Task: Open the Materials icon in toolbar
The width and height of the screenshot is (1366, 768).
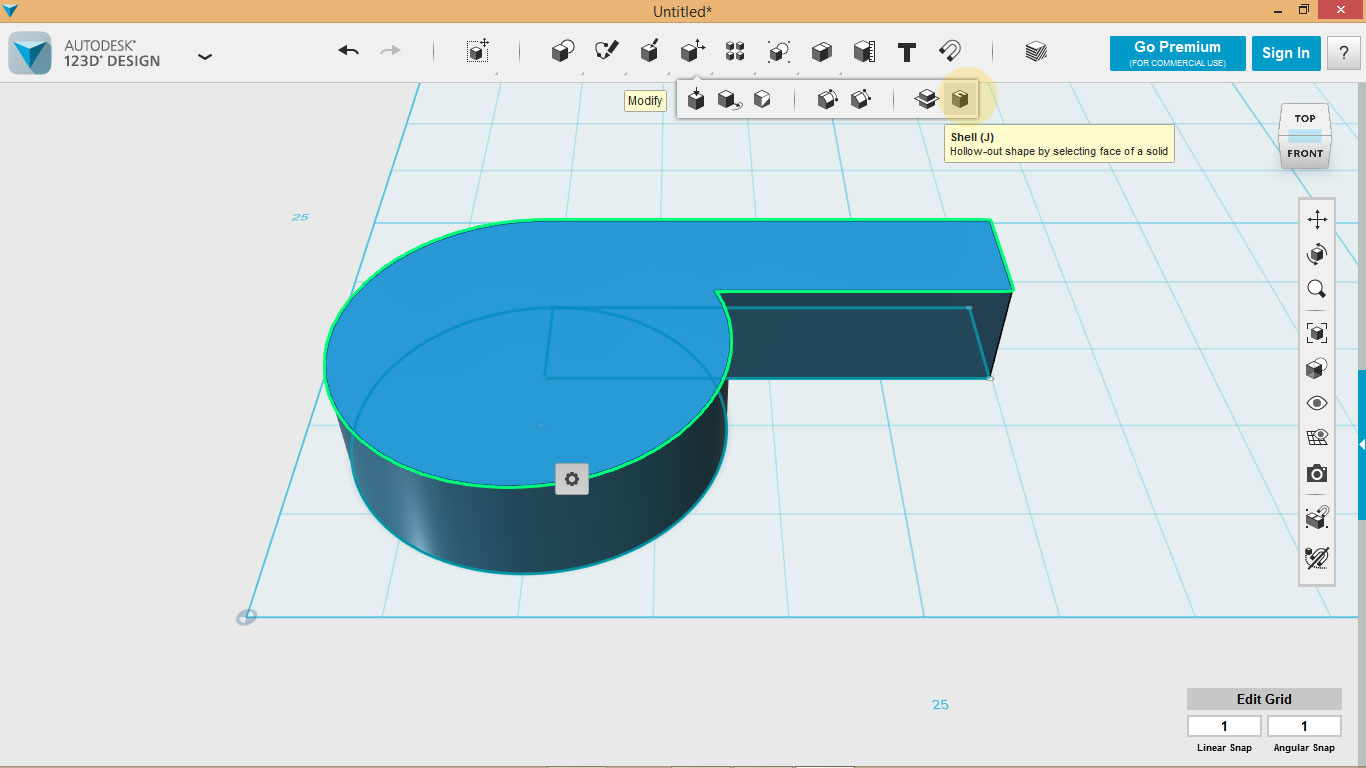Action: (x=1036, y=52)
